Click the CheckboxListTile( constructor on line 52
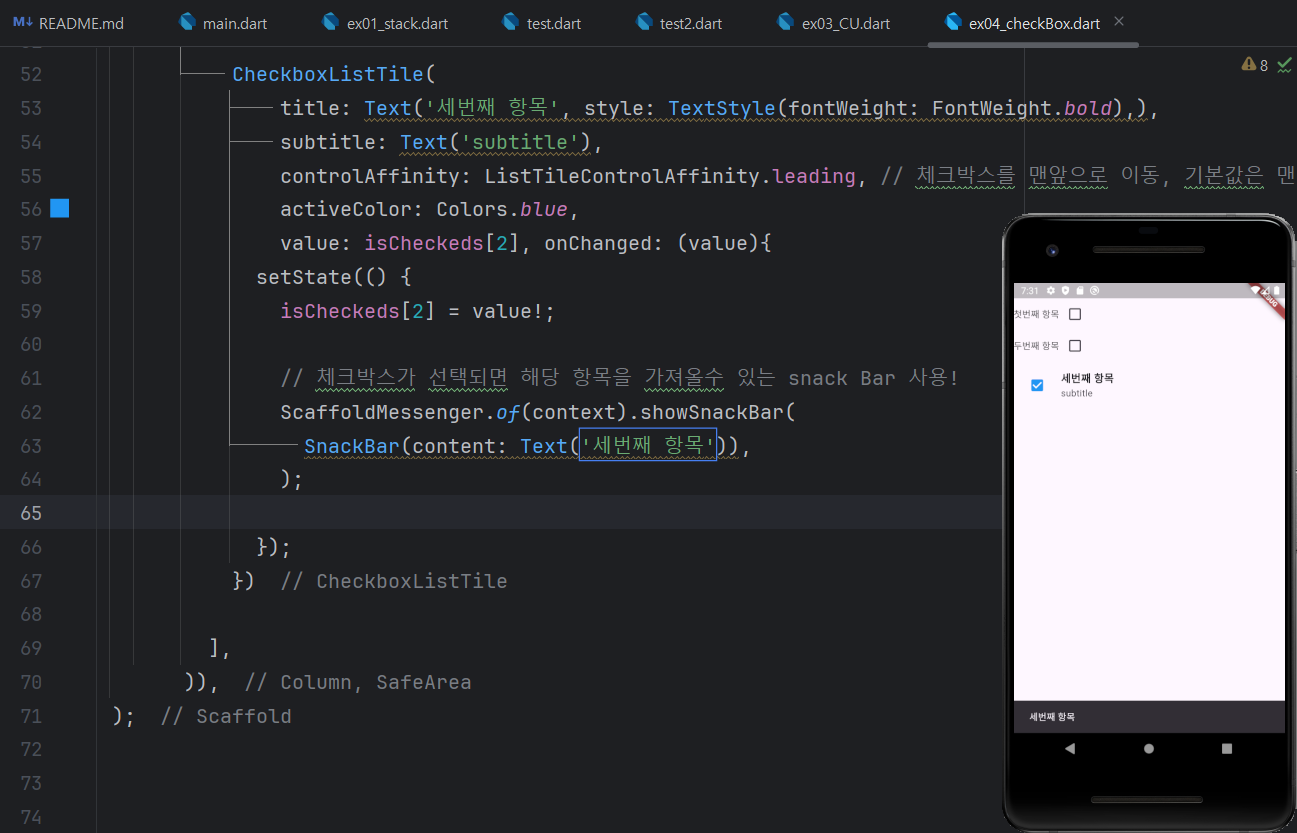Viewport: 1297px width, 833px height. click(334, 74)
